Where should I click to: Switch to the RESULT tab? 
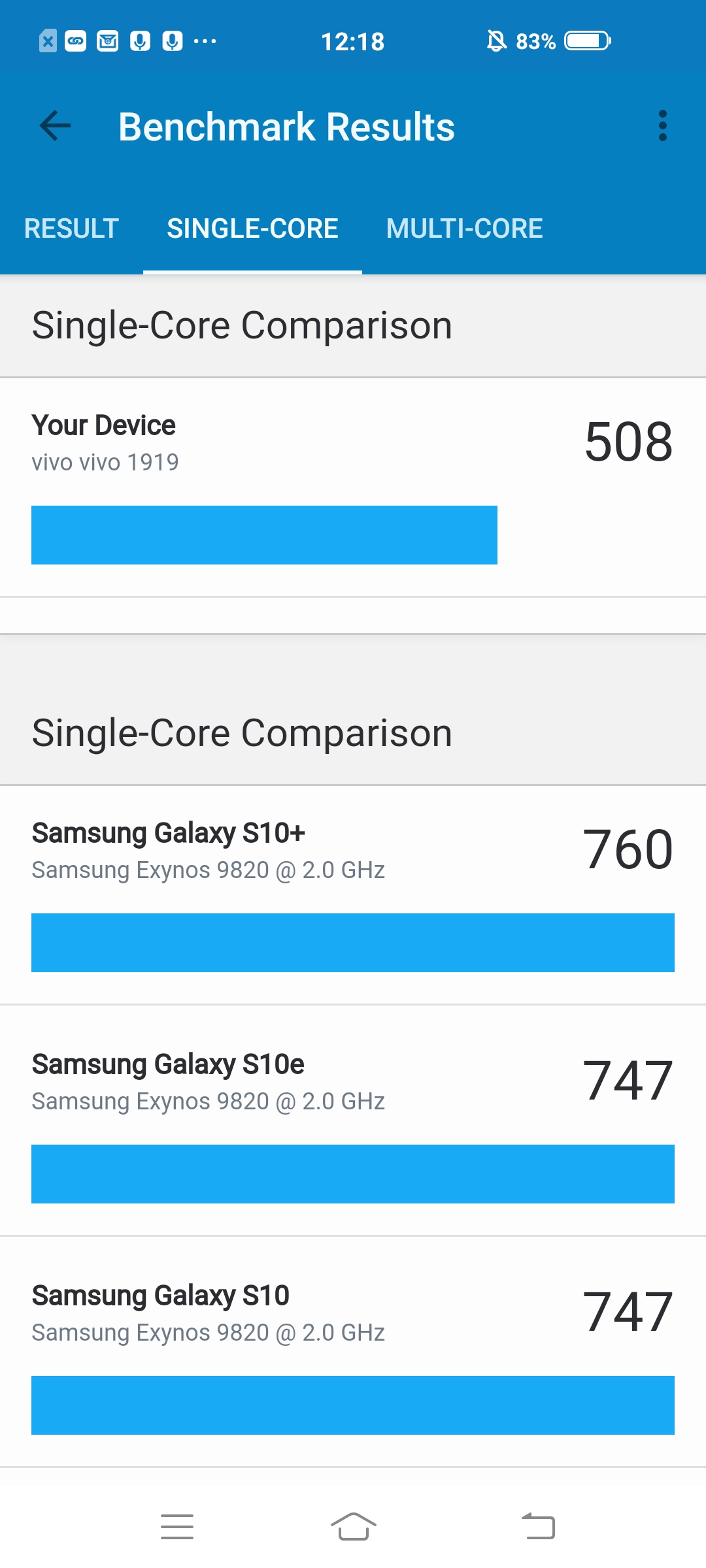point(71,229)
